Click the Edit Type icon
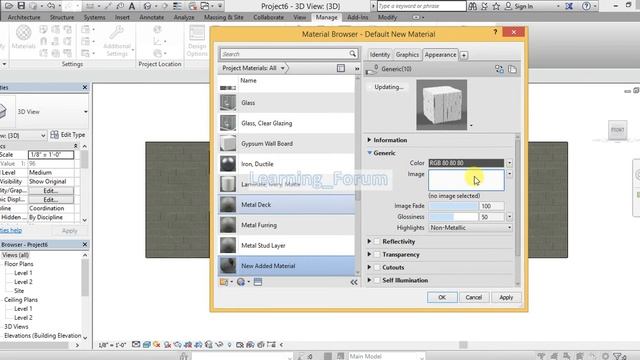The height and width of the screenshot is (360, 640). [54, 135]
